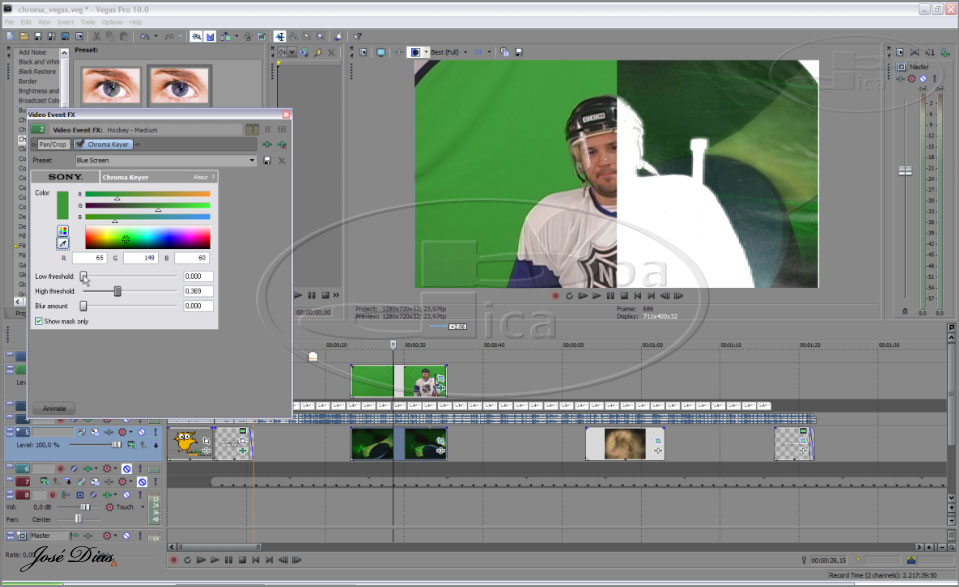
Task: Click Save Snapshot icon in preview toolbar
Action: pos(519,53)
